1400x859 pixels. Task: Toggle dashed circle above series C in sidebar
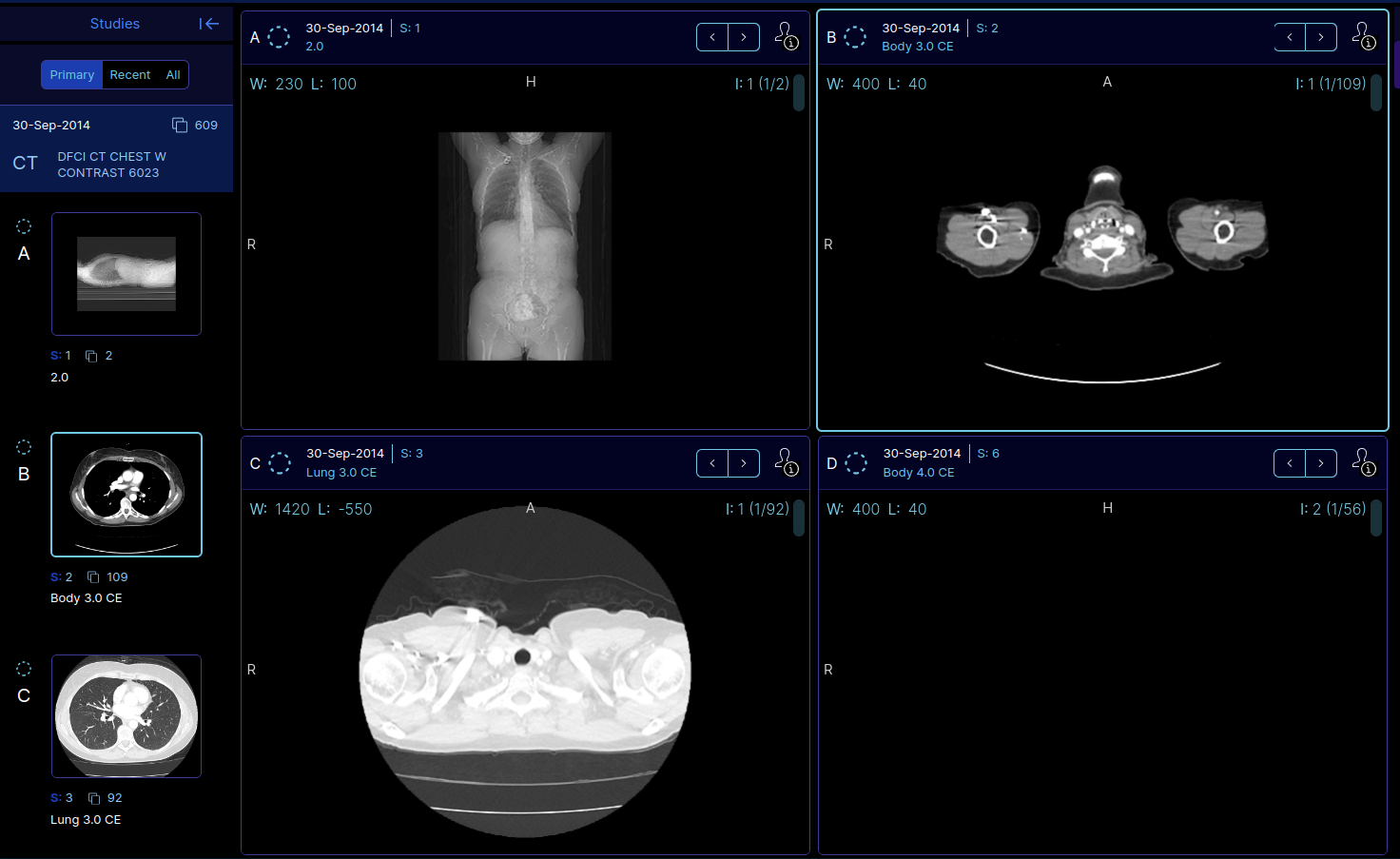(24, 669)
